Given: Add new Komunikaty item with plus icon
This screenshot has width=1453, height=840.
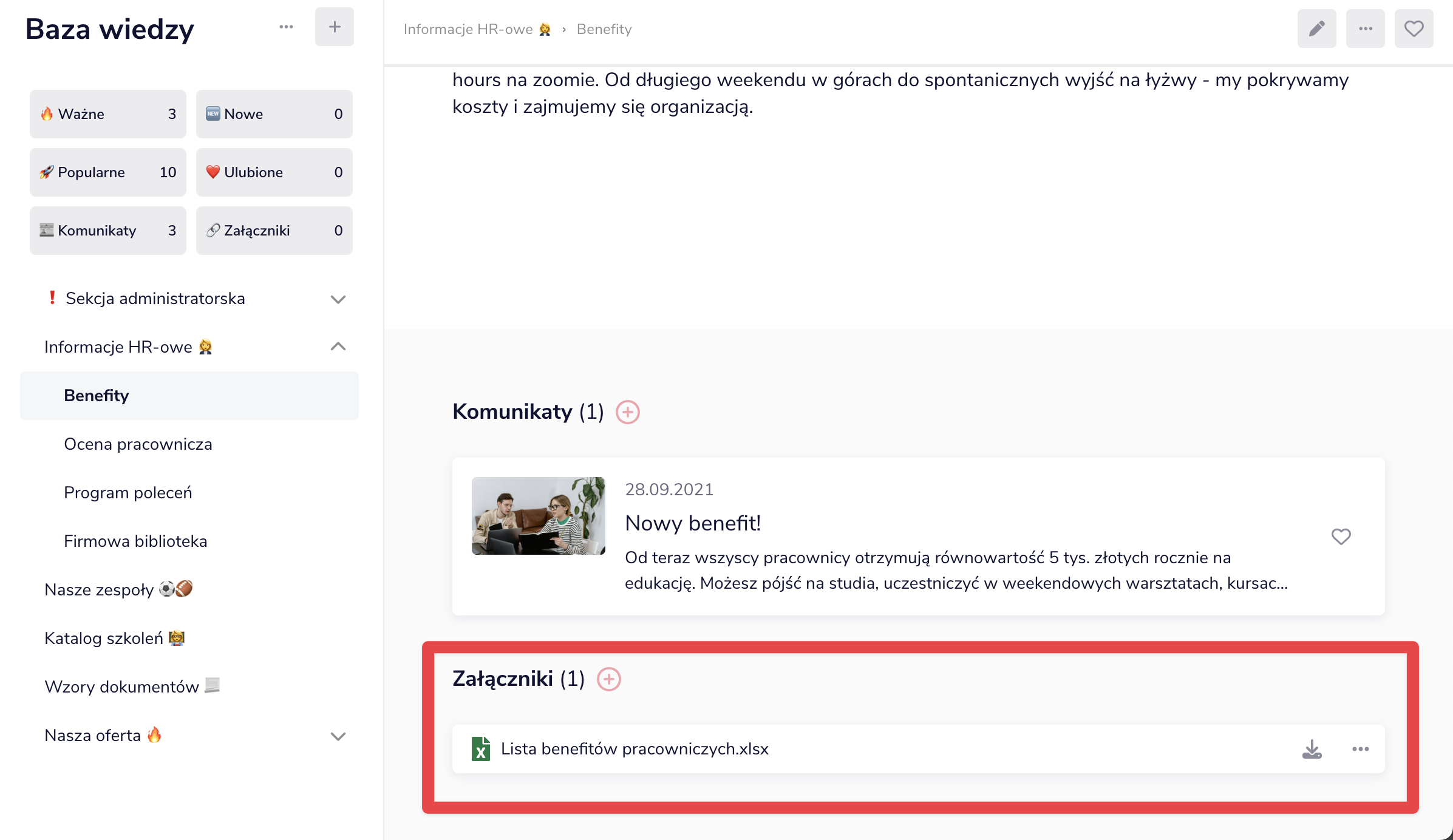Looking at the screenshot, I should (x=627, y=412).
